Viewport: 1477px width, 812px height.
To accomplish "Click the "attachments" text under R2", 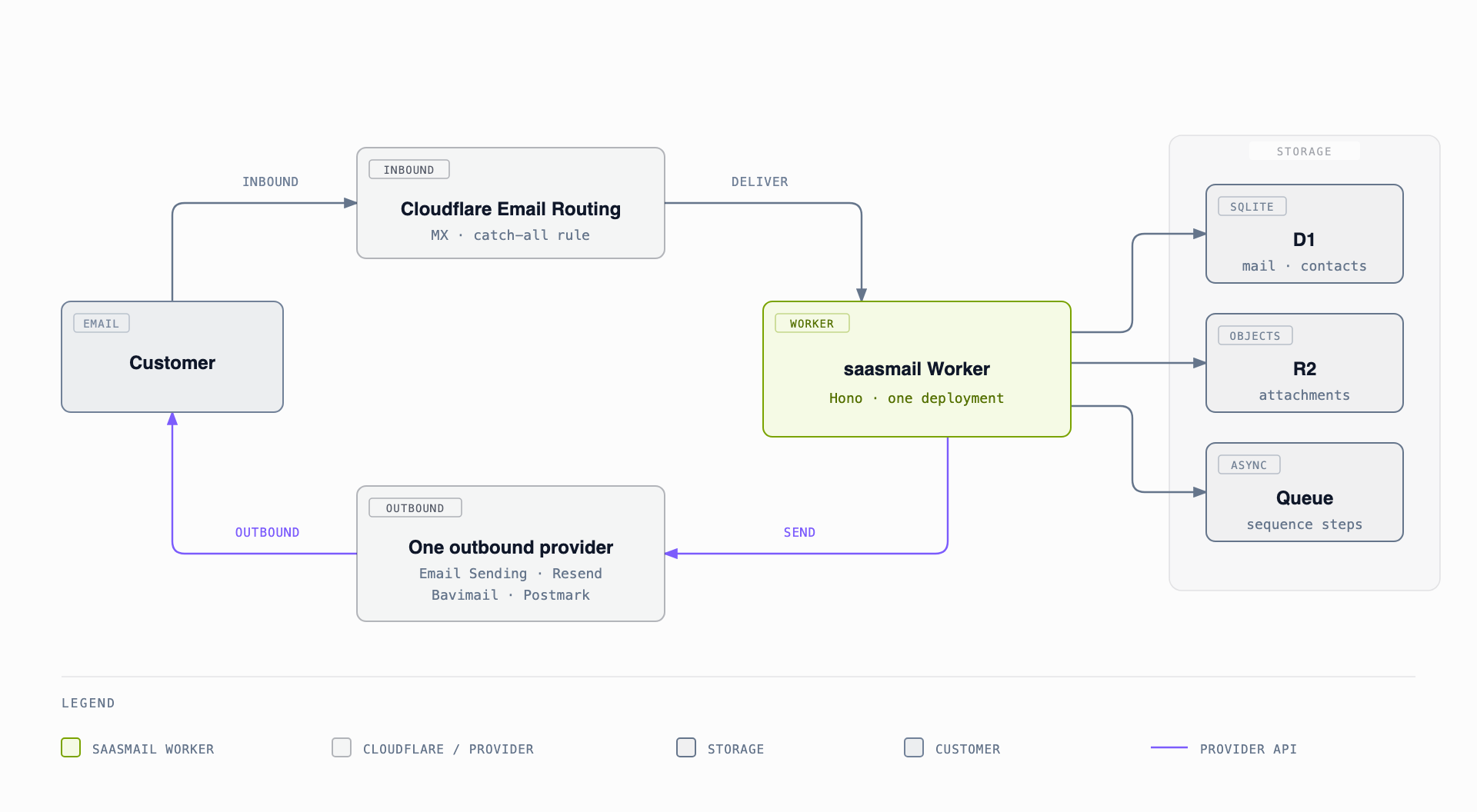I will click(1304, 395).
